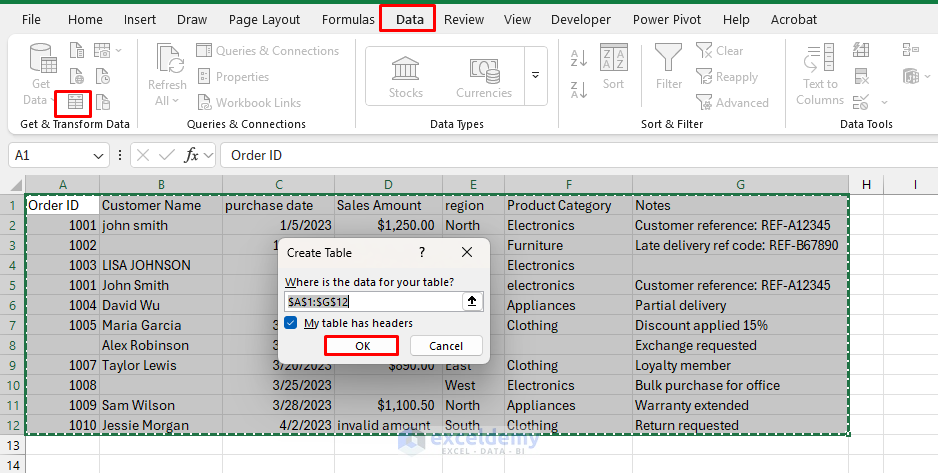
Task: Switch to the View tab
Action: pos(517,20)
